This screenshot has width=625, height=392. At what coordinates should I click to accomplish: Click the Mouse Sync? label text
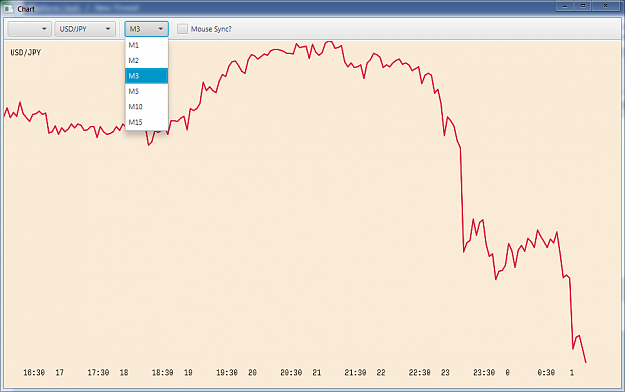point(211,29)
